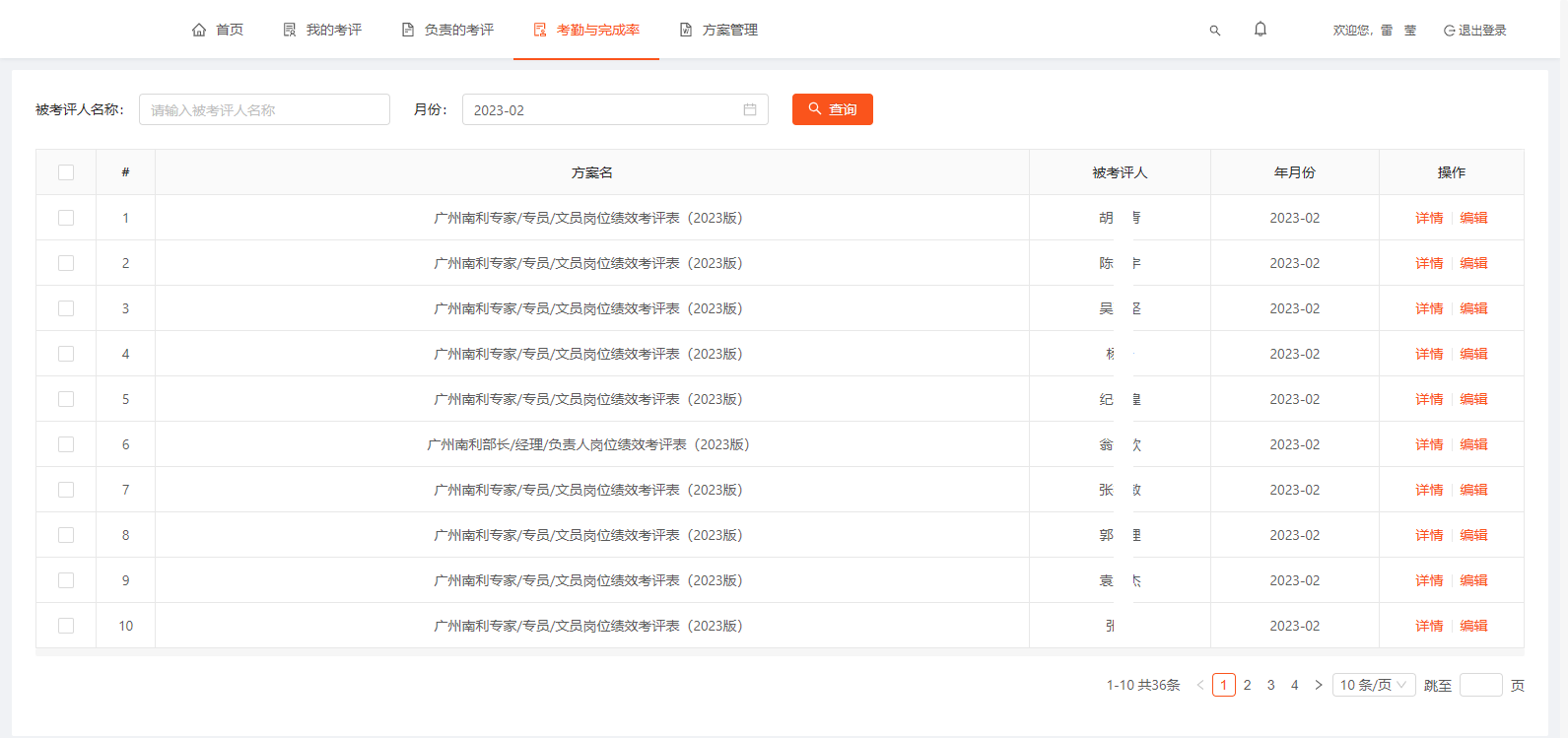The height and width of the screenshot is (738, 1568).
Task: Click 编辑 link for row 8
Action: (1473, 535)
